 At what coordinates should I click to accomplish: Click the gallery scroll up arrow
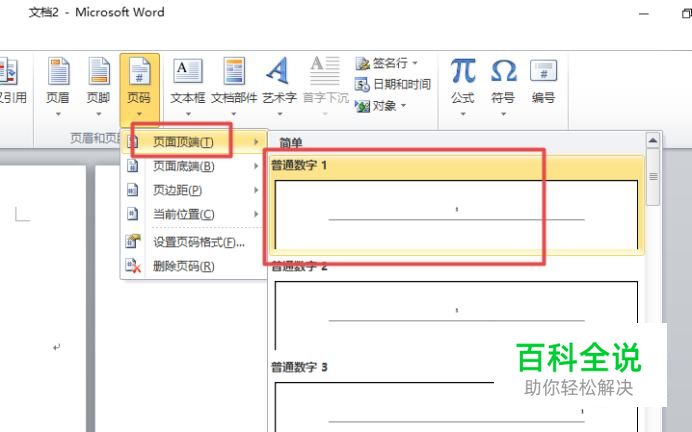point(653,141)
